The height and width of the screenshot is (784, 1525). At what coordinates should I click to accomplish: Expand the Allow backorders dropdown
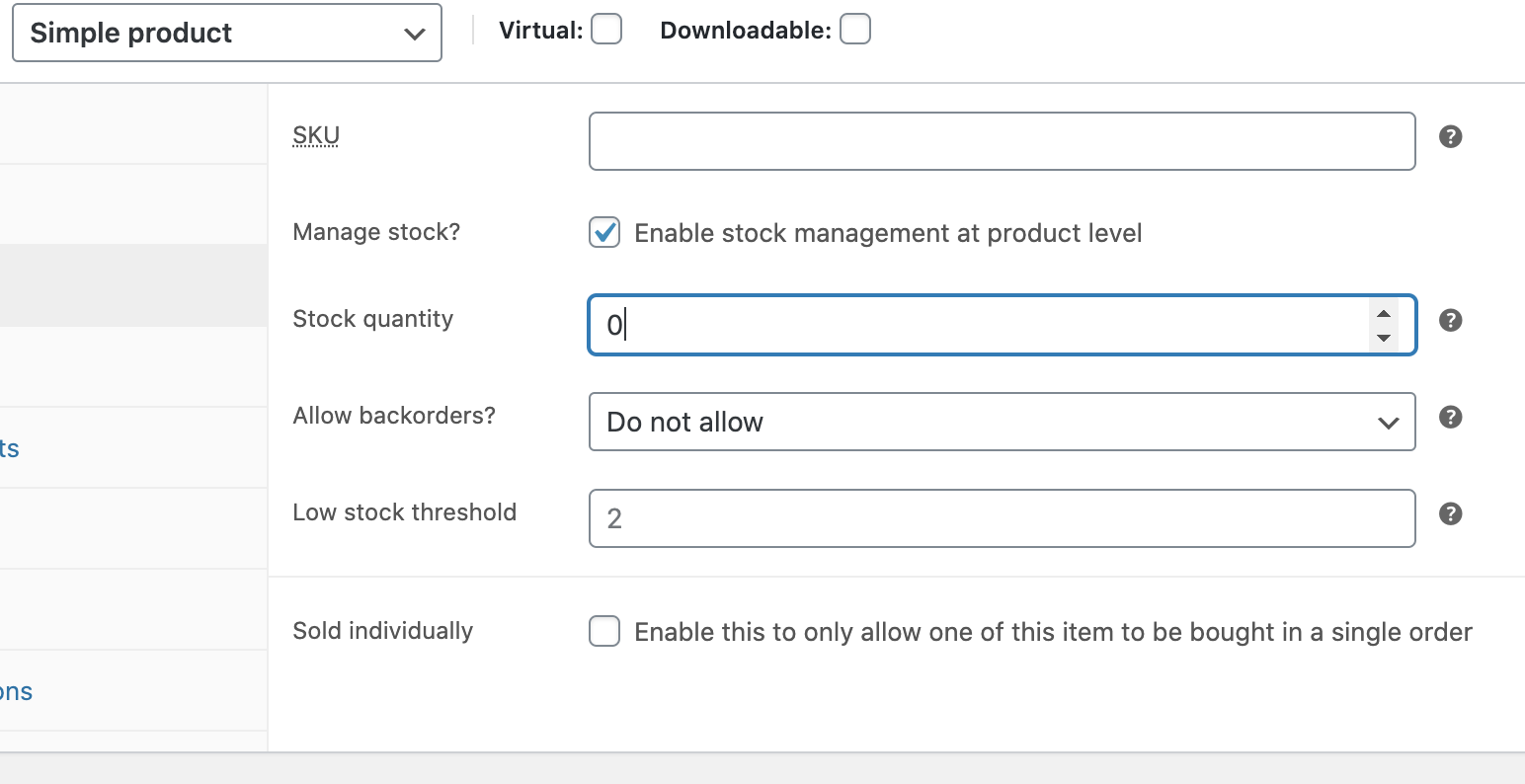[x=1003, y=422]
